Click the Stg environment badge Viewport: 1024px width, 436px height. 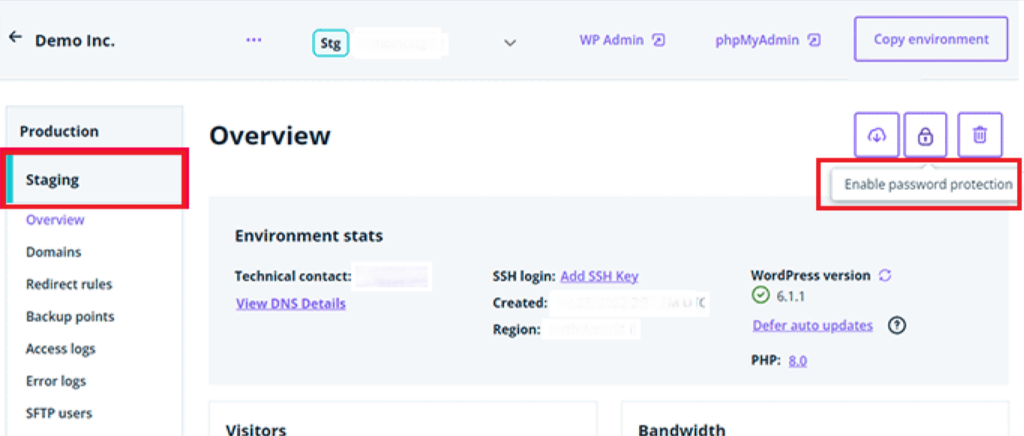(331, 43)
